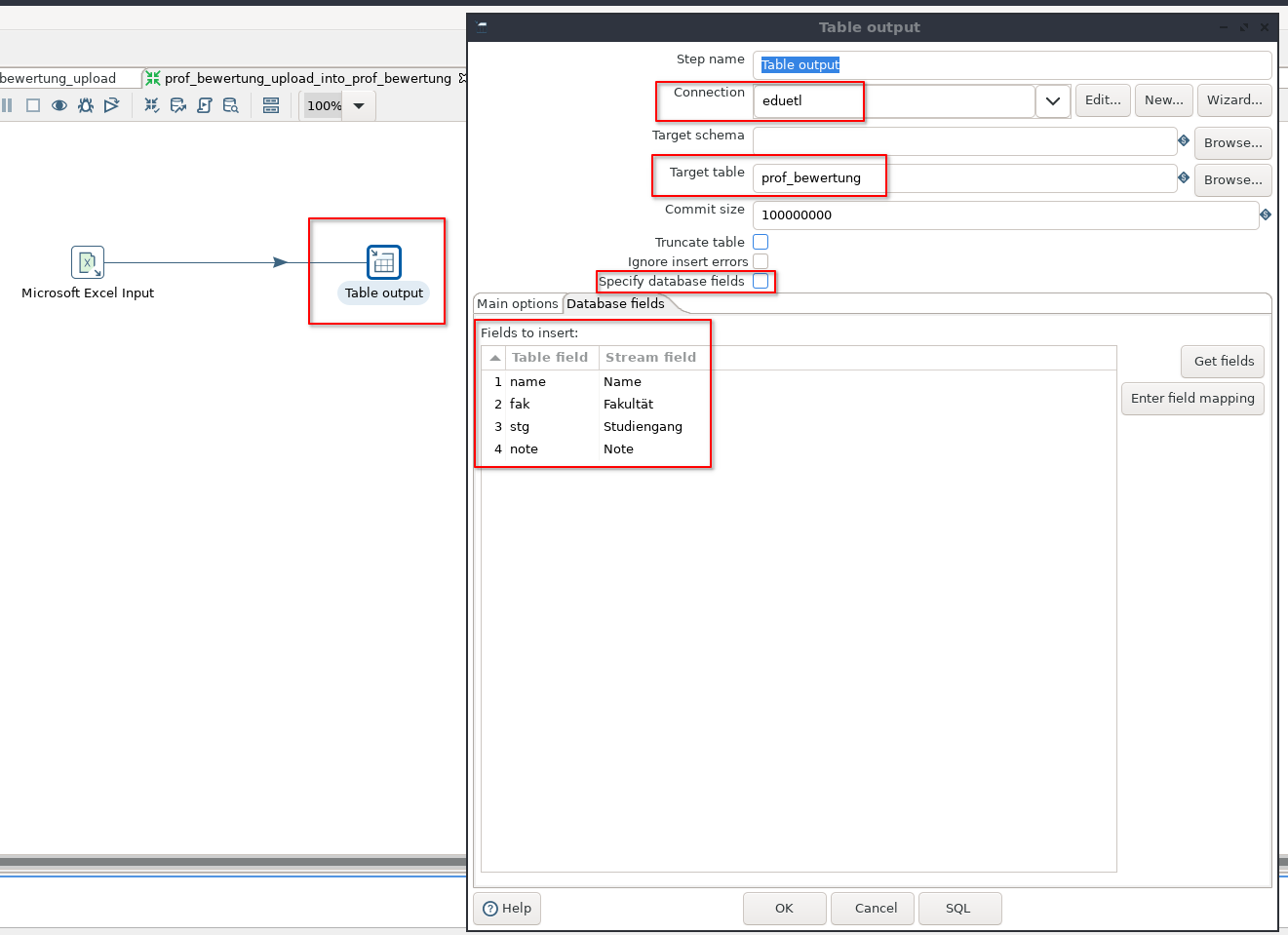Toggle Specify database fields checkbox
1288x935 pixels.
point(761,281)
